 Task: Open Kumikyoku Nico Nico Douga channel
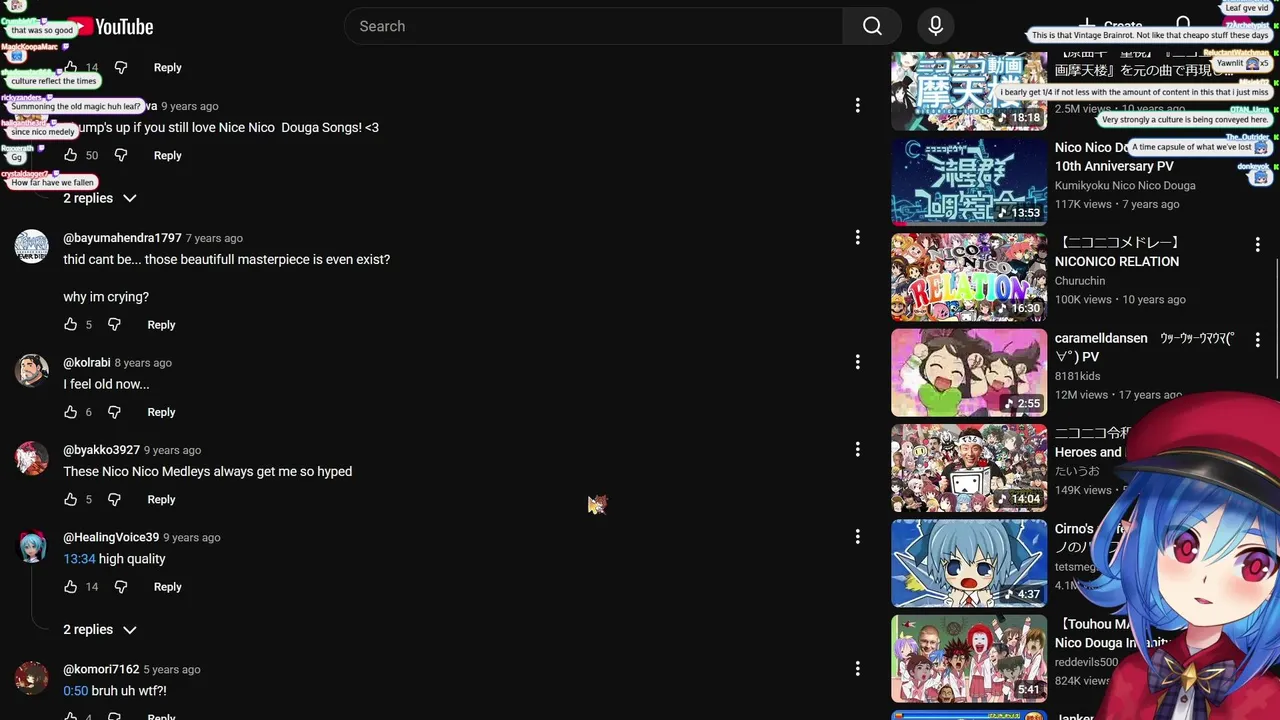click(1125, 185)
